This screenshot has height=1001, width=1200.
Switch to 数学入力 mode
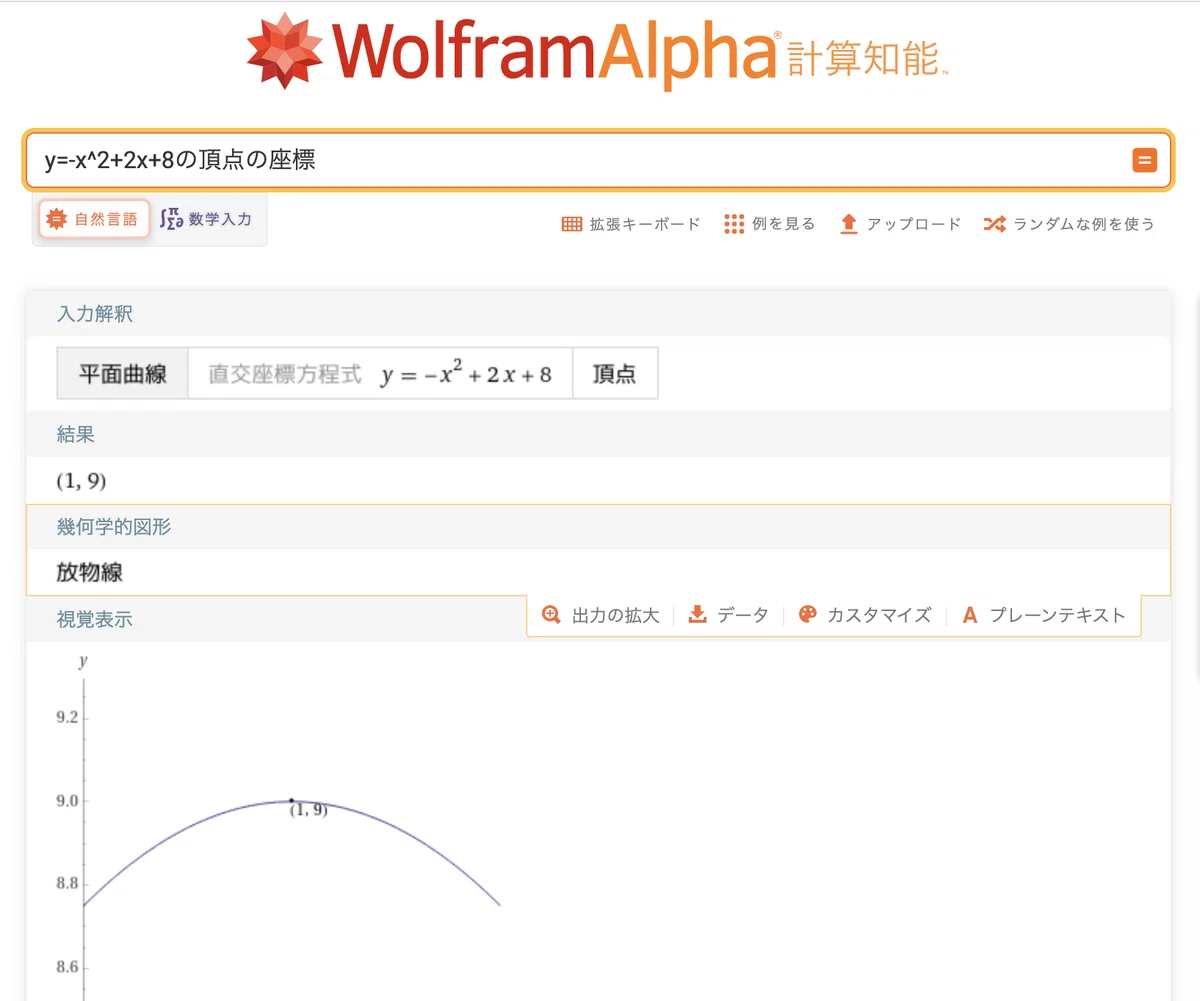[207, 219]
